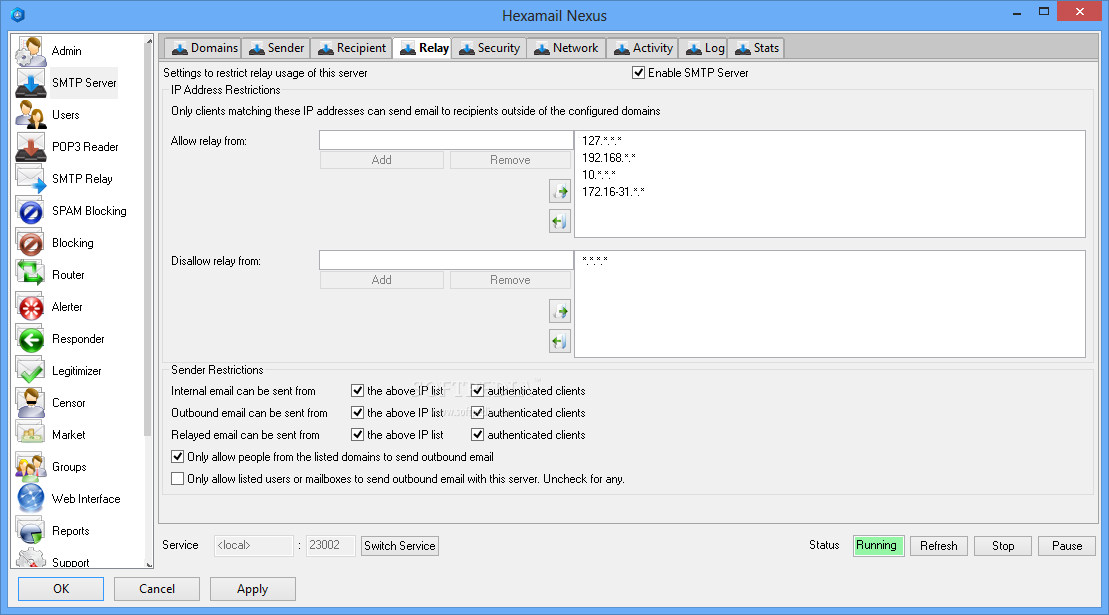This screenshot has width=1109, height=615.
Task: Click import arrow icon beside Allow relay list
Action: pos(560,221)
